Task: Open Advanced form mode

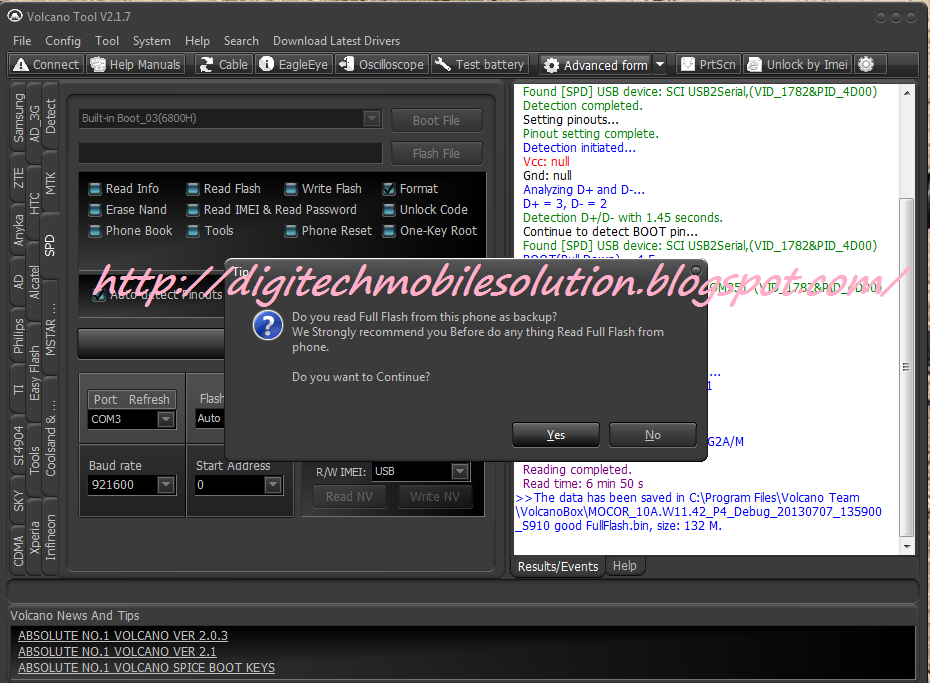Action: click(x=596, y=64)
